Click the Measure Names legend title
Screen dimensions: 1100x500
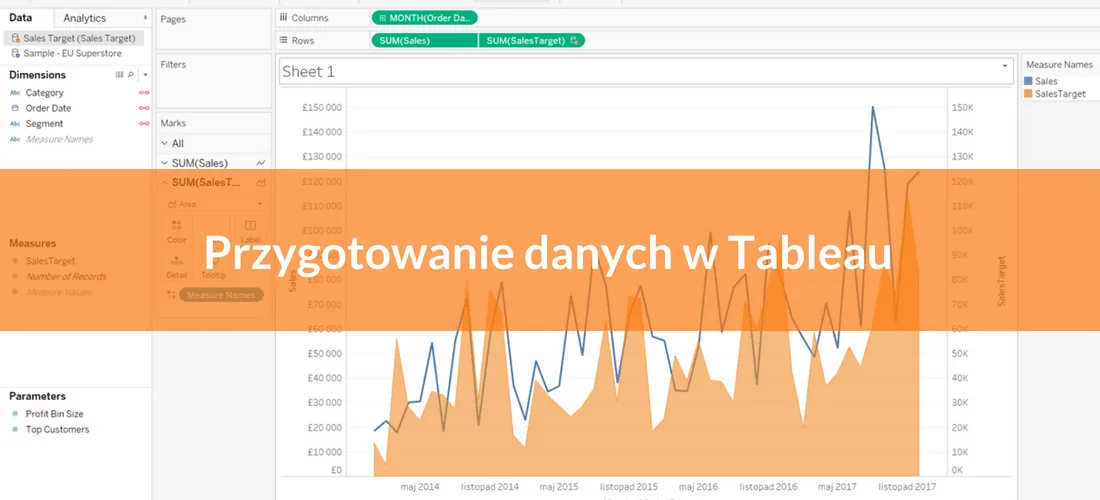1059,65
